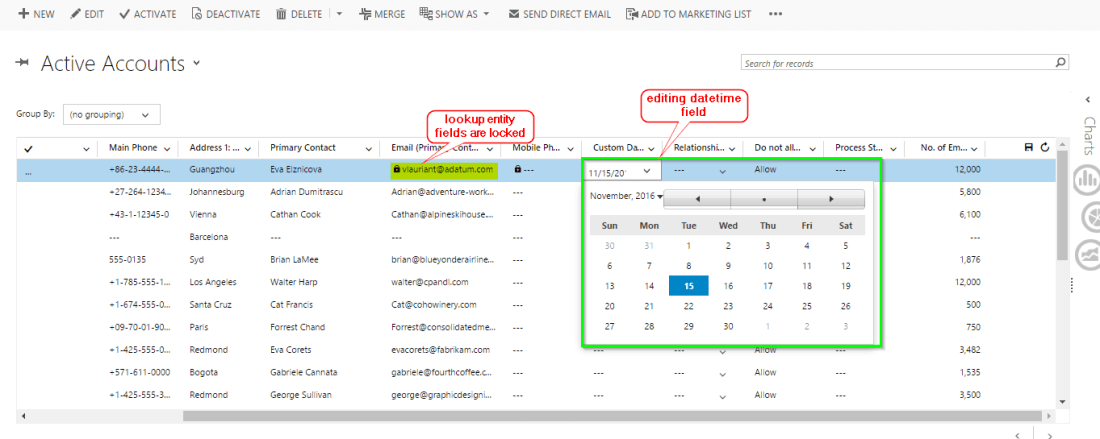
Task: Click the Merge records toolbar button
Action: pos(382,14)
